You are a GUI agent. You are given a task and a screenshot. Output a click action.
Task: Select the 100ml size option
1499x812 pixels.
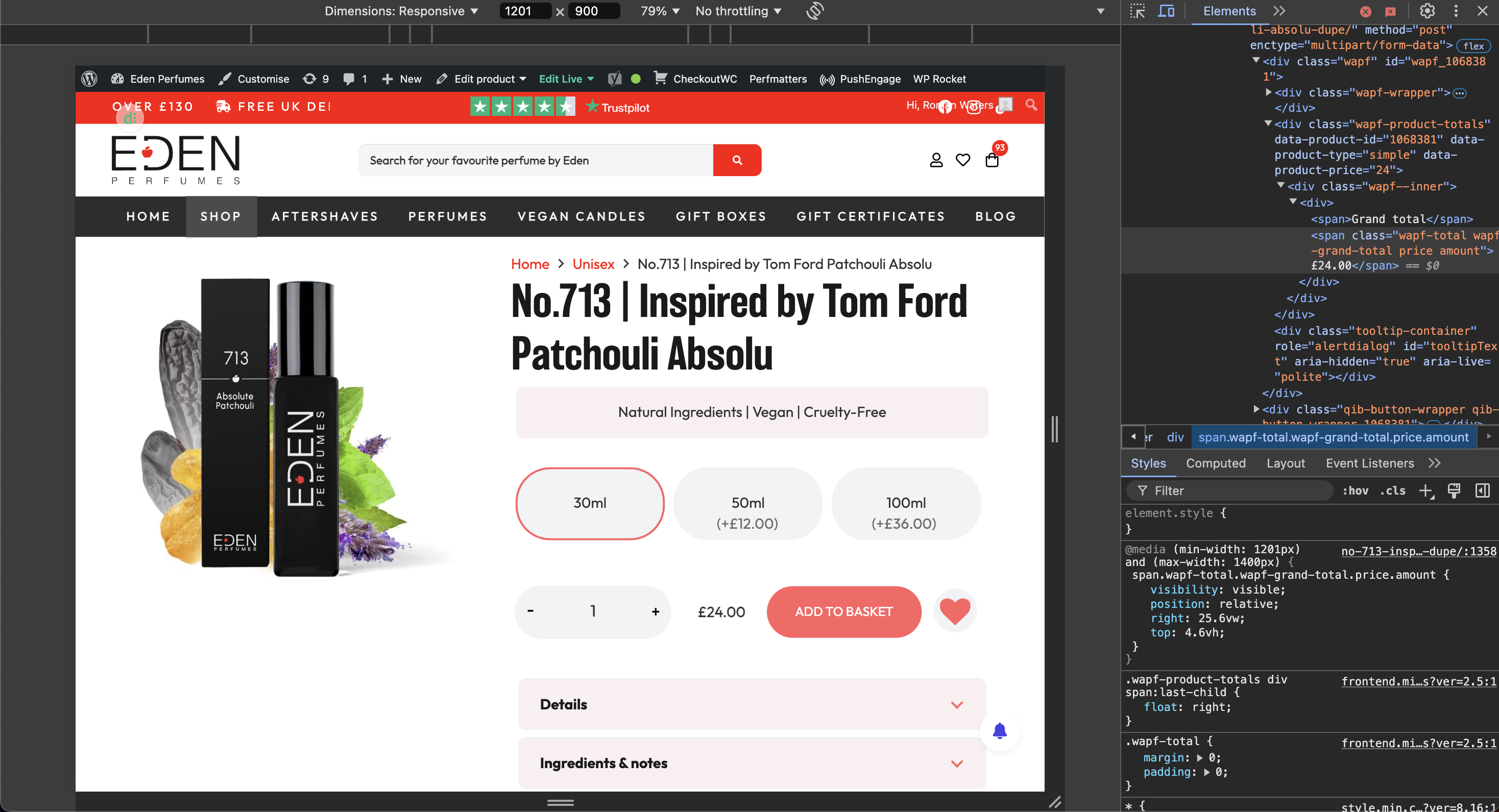(905, 503)
